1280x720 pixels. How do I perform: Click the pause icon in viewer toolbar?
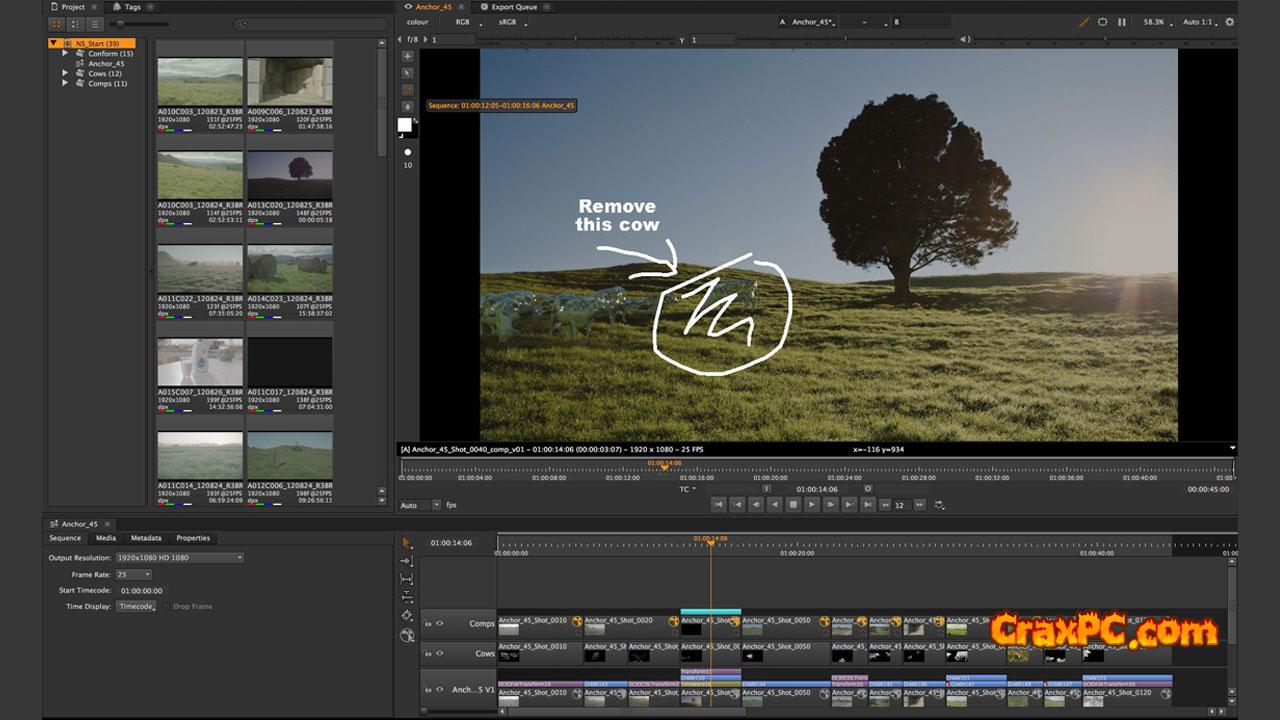point(1121,22)
